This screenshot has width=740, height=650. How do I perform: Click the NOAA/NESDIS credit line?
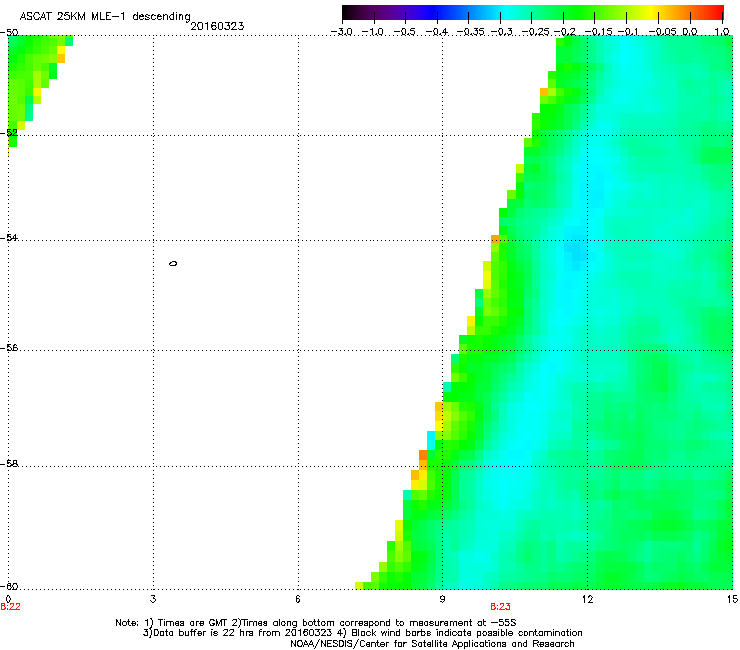click(432, 644)
